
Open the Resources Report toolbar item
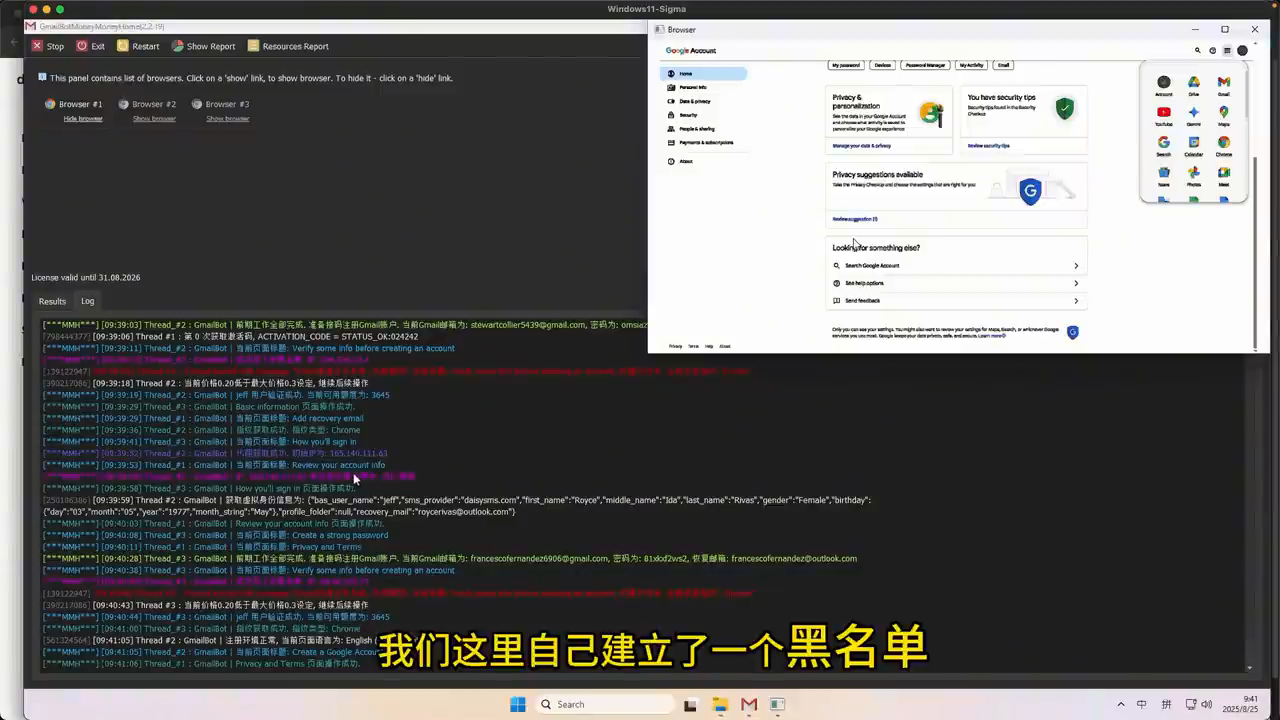[x=288, y=46]
